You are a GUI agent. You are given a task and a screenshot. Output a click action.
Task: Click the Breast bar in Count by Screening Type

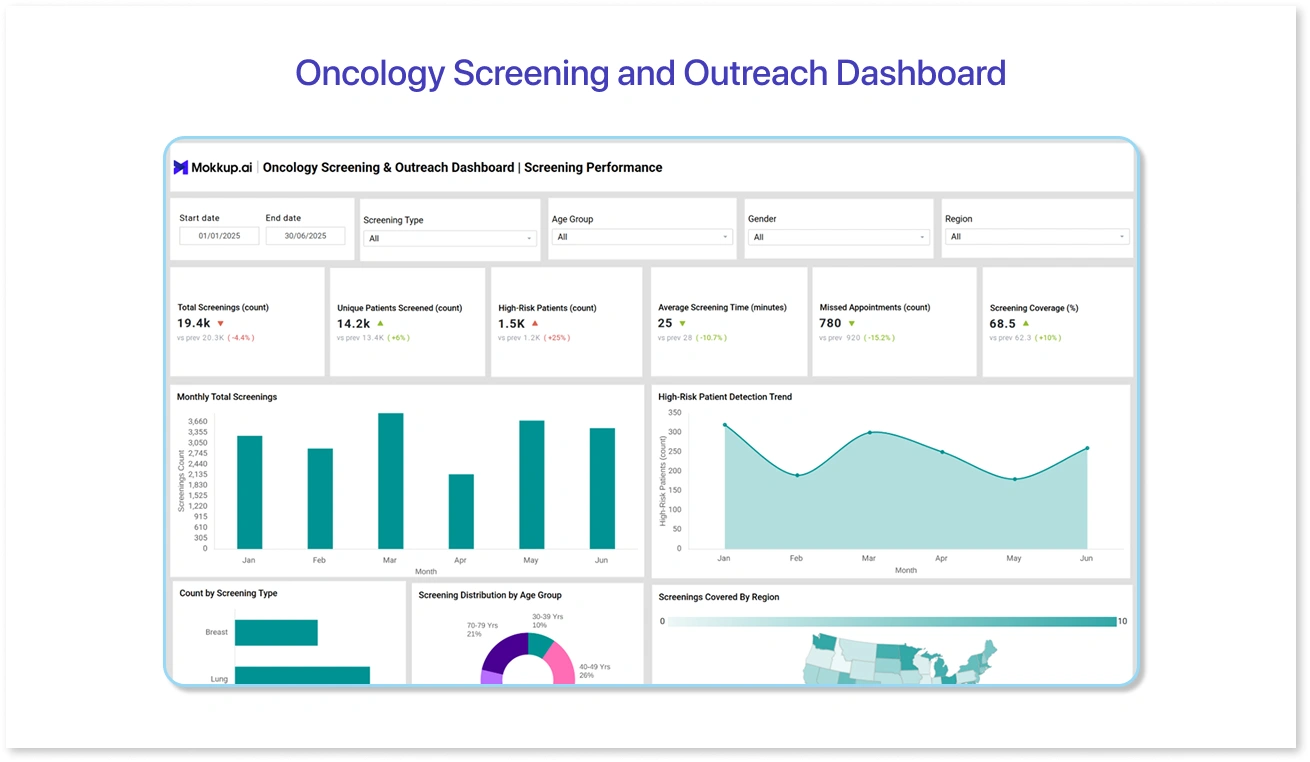pos(276,633)
